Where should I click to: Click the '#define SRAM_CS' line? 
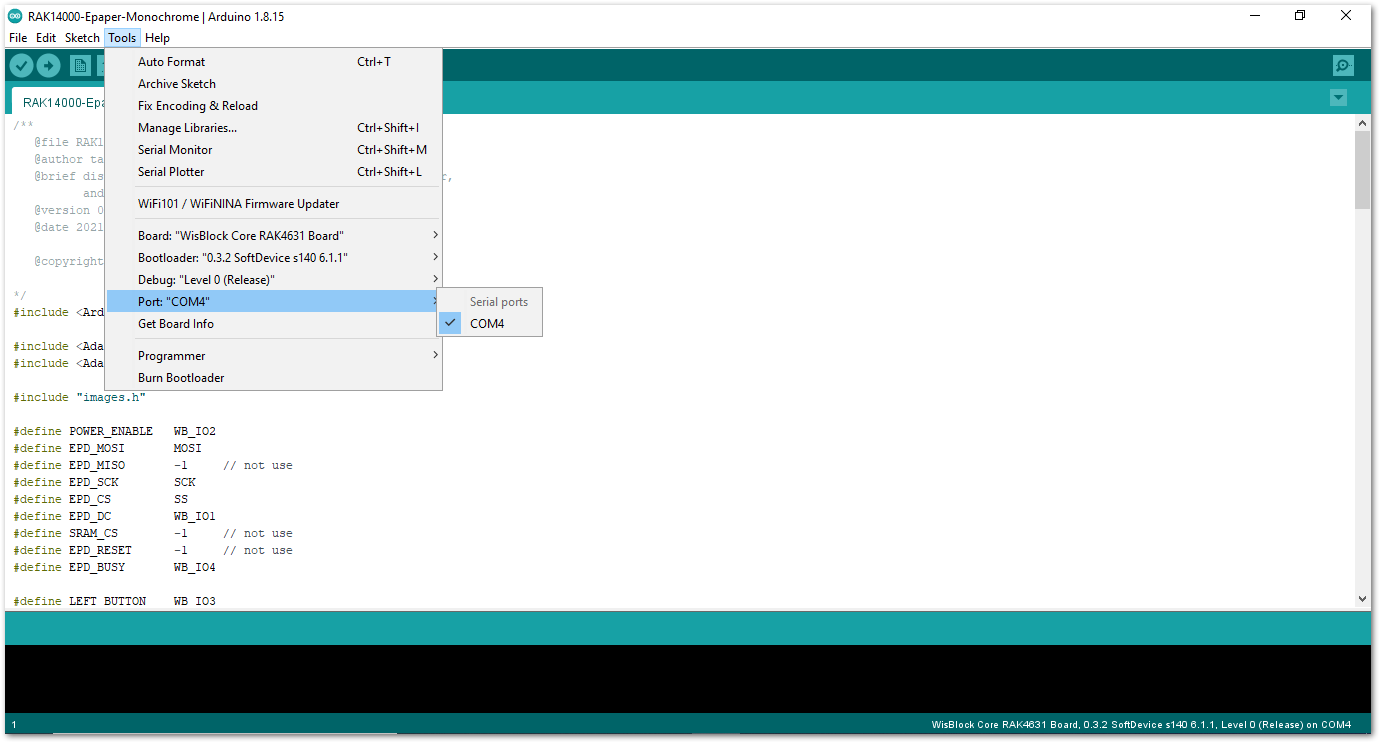click(x=153, y=534)
